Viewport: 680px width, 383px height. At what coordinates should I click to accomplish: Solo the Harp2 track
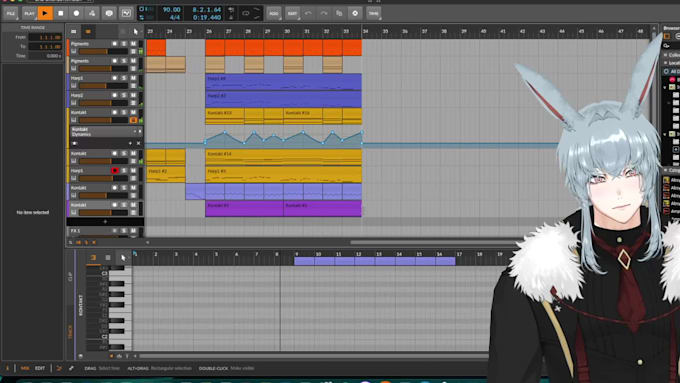click(x=124, y=95)
